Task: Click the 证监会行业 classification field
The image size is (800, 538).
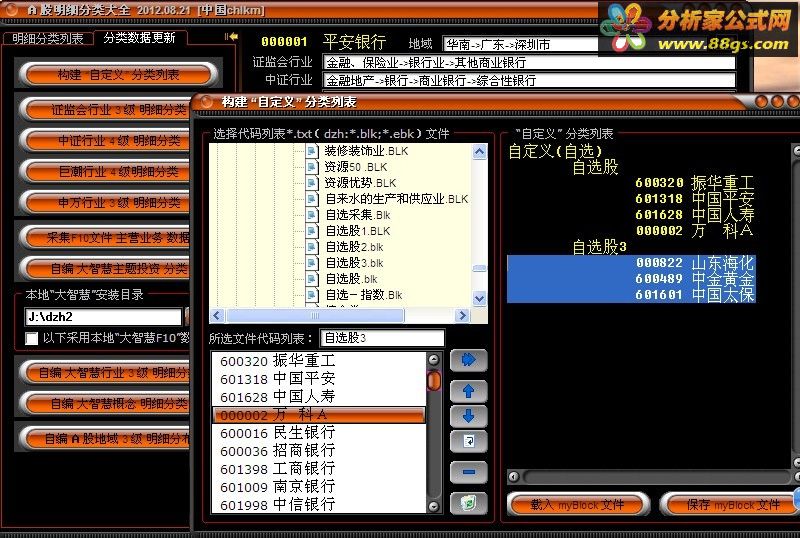Action: [x=529, y=62]
